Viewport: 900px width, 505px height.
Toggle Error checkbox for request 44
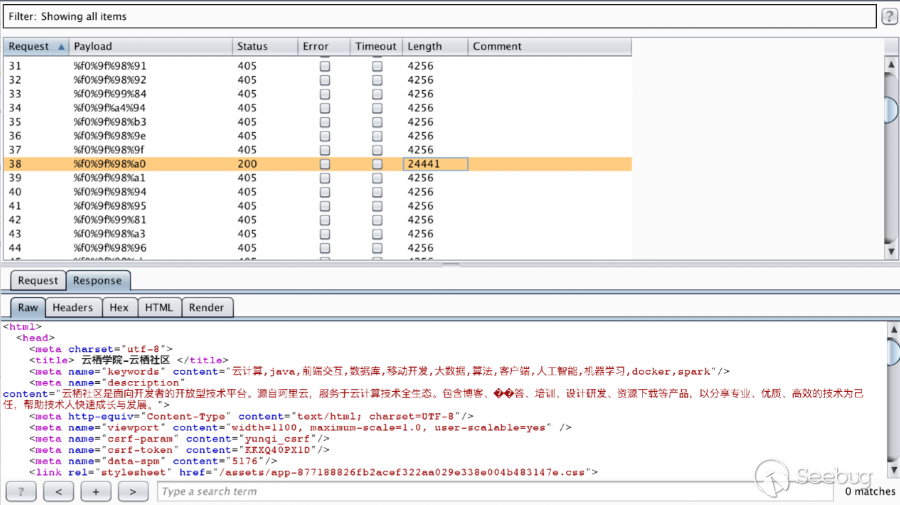pos(325,248)
